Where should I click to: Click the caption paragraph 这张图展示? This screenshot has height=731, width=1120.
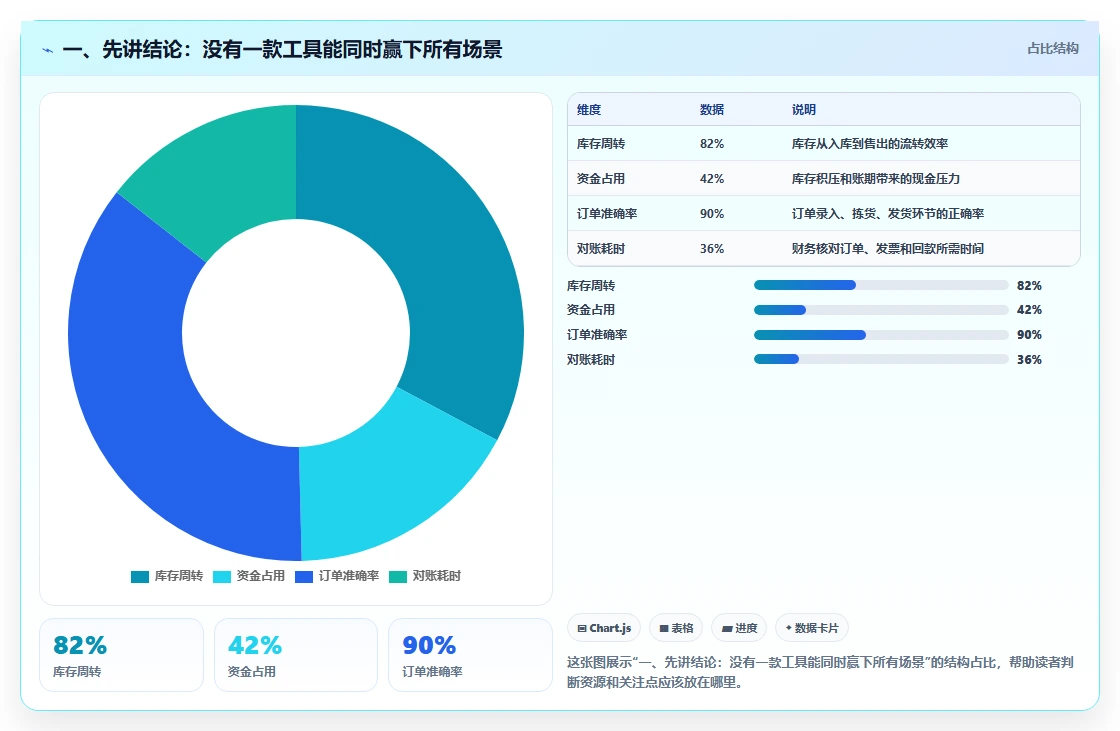(x=821, y=672)
